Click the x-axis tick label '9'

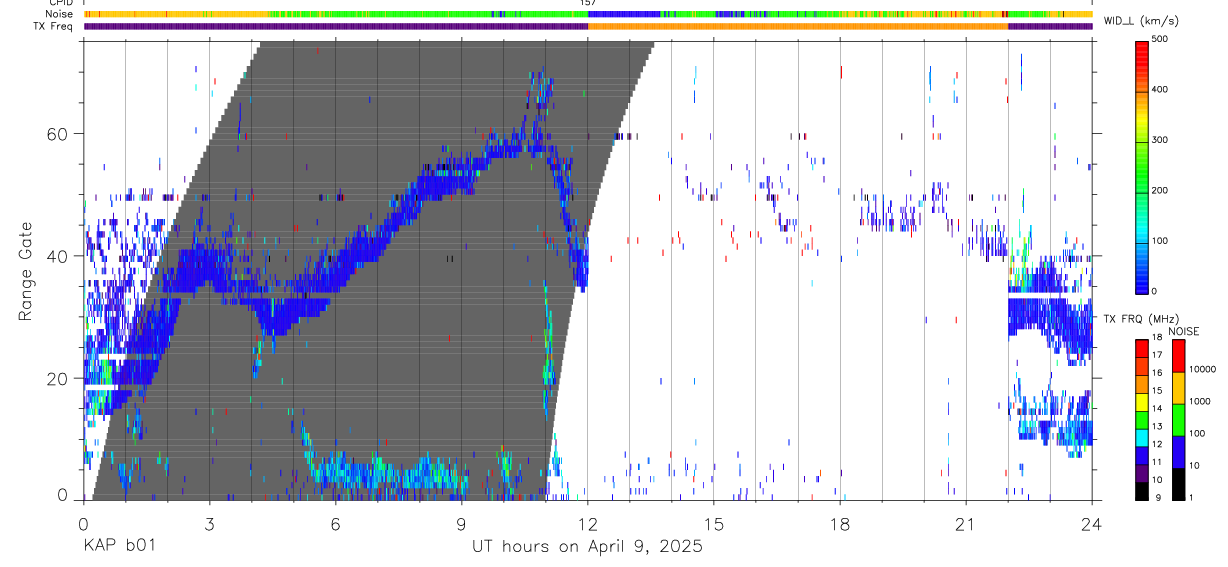pos(462,523)
